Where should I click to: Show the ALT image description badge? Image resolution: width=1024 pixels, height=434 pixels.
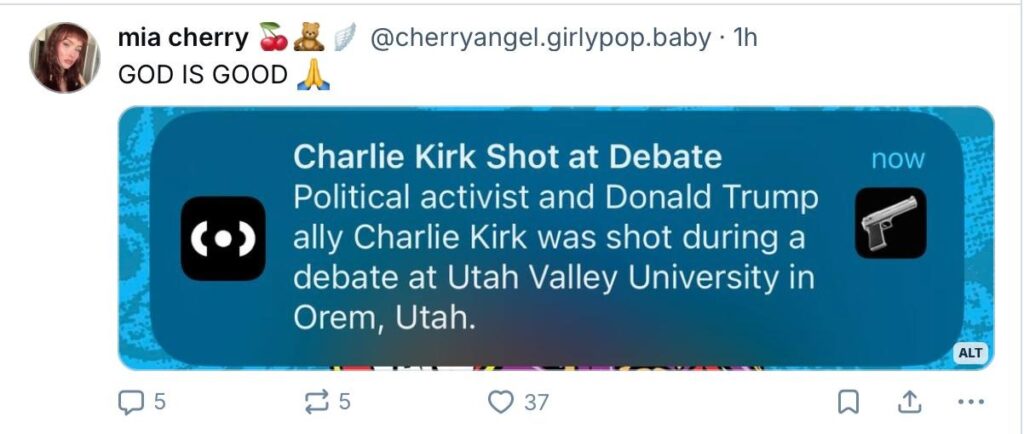pos(970,353)
